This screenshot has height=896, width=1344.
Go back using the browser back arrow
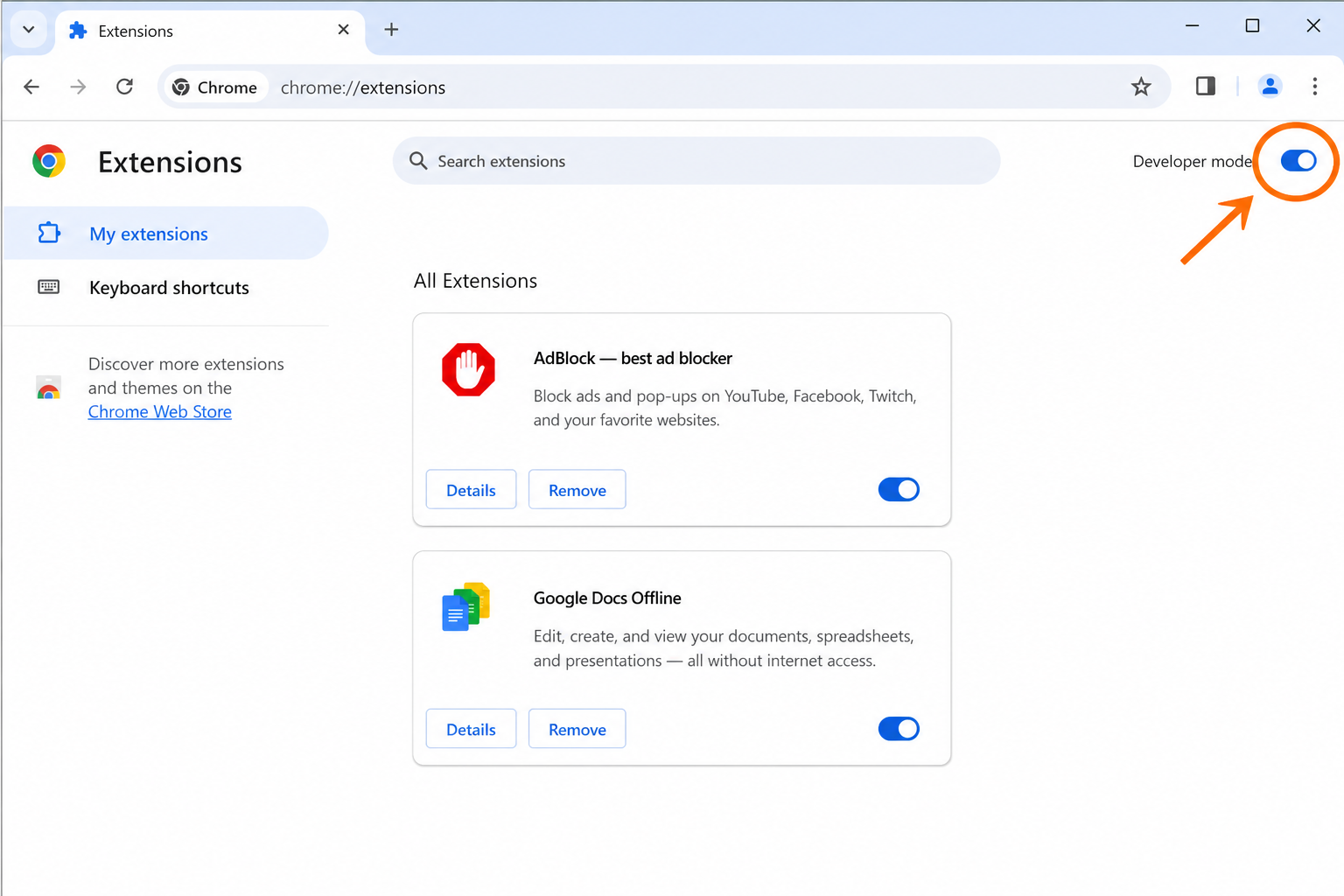(31, 87)
